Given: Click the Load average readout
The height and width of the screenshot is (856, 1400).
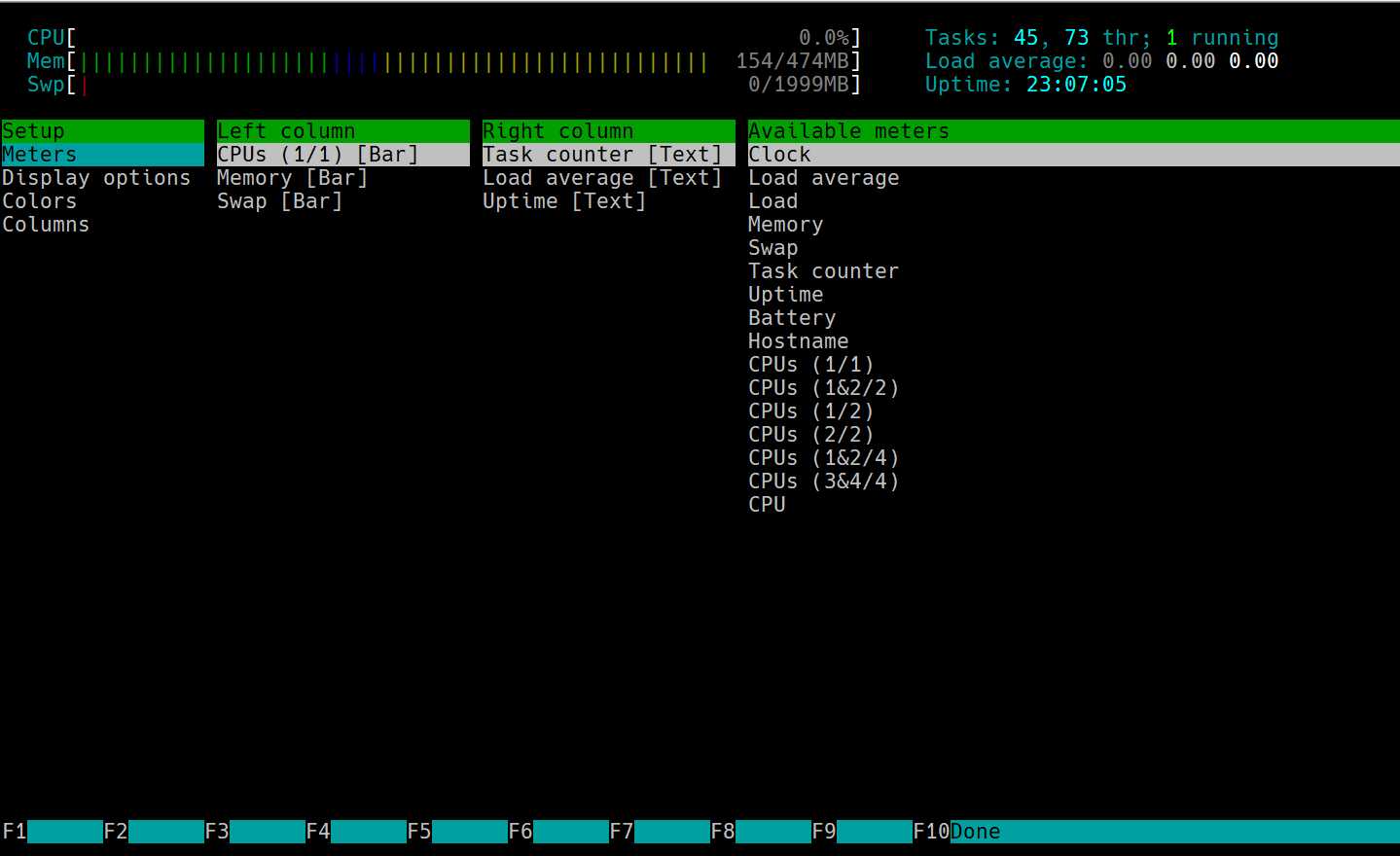Looking at the screenshot, I should point(1101,62).
